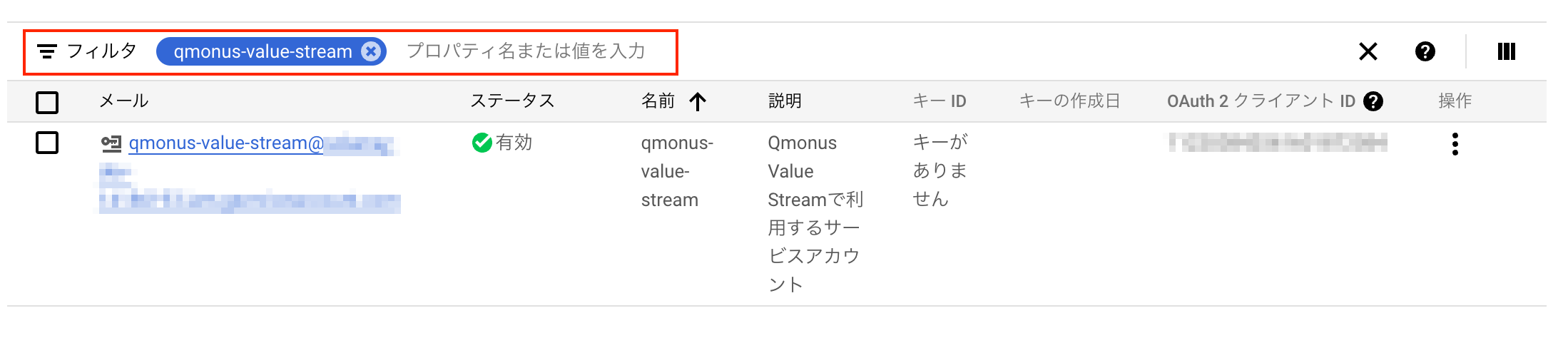Sort by the メール column header

[x=123, y=101]
